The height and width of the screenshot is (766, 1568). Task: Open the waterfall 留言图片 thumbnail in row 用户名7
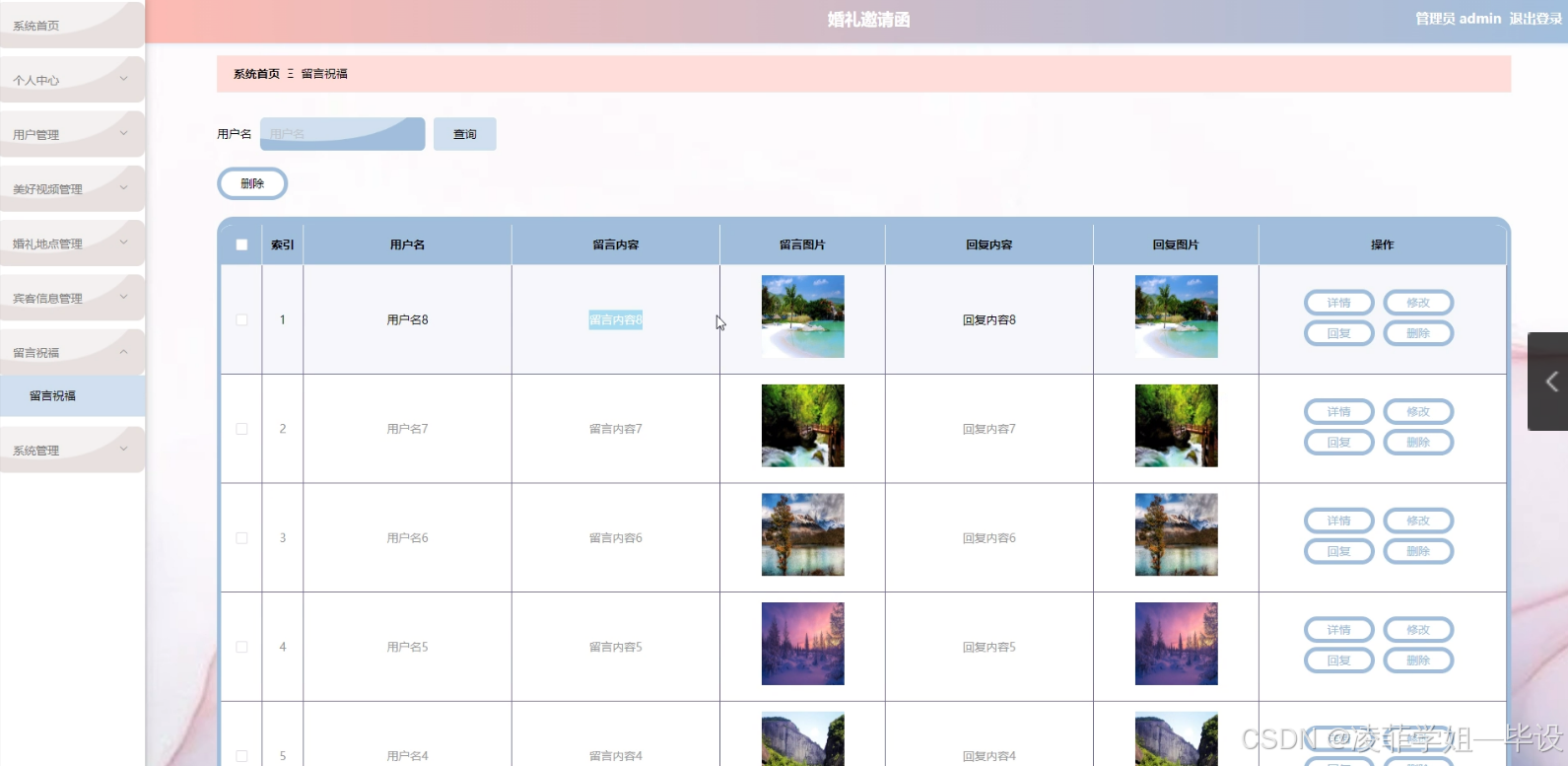(x=802, y=426)
